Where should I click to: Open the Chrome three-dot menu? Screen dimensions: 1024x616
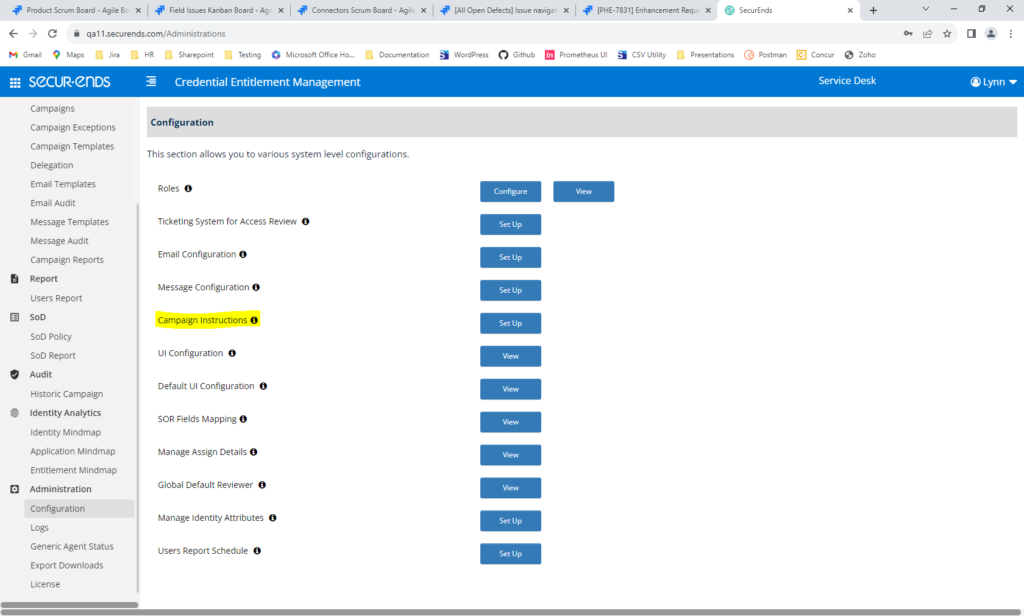(1010, 33)
